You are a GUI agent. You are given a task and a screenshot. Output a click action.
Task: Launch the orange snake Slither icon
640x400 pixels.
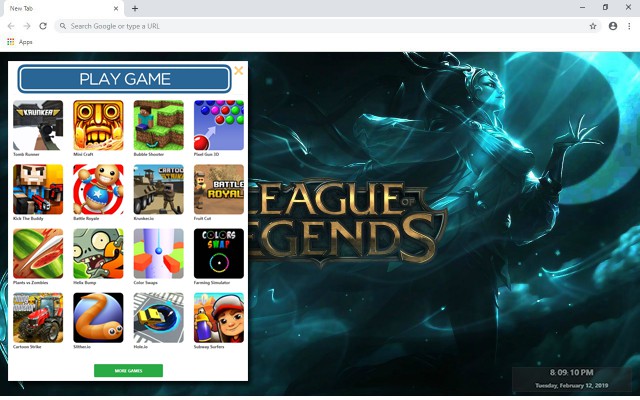(98, 318)
